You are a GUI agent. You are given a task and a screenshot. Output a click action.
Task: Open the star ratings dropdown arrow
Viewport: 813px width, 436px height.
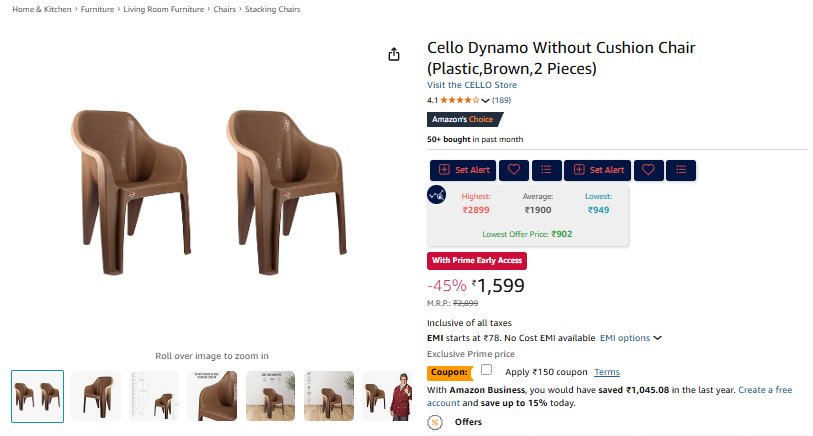[486, 101]
